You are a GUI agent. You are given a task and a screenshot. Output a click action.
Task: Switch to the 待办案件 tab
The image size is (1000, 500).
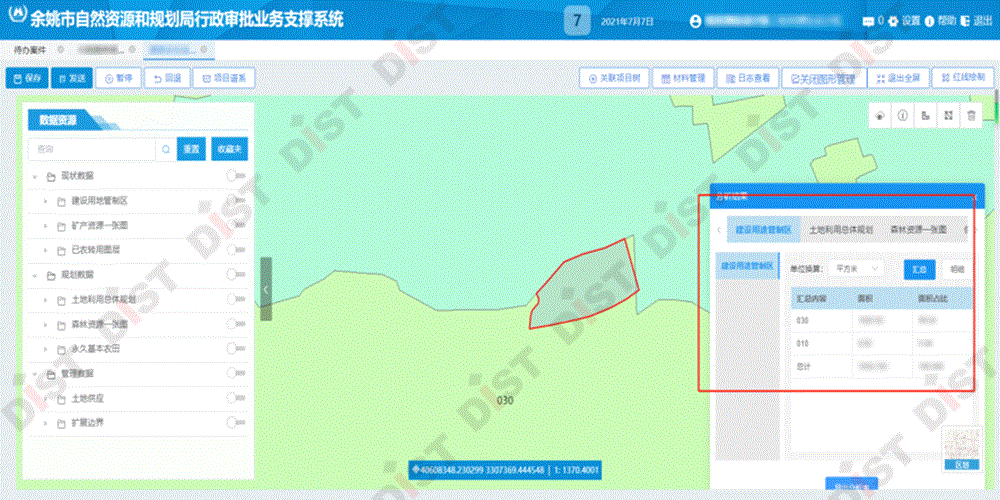tap(33, 48)
